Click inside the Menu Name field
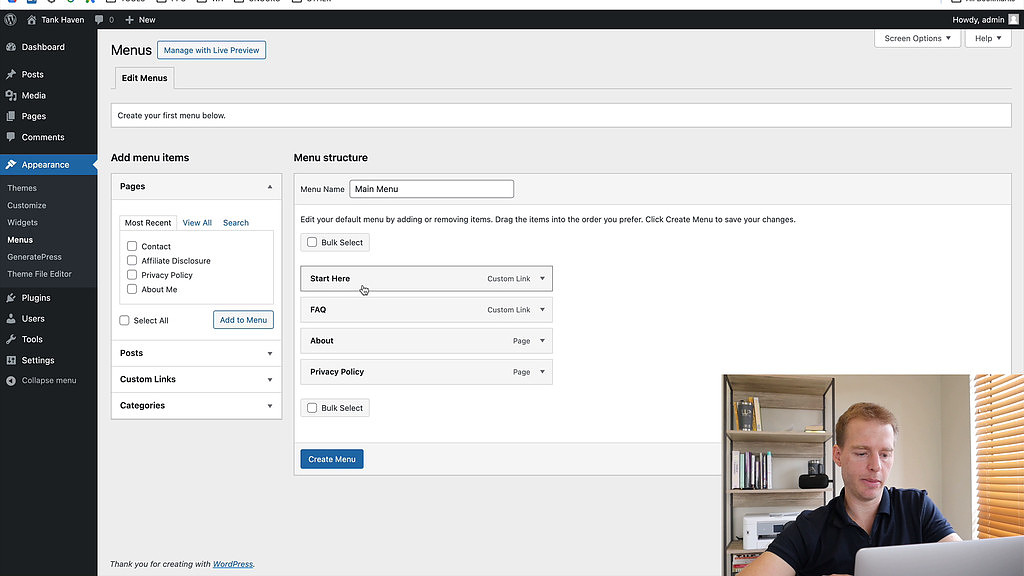 point(431,188)
